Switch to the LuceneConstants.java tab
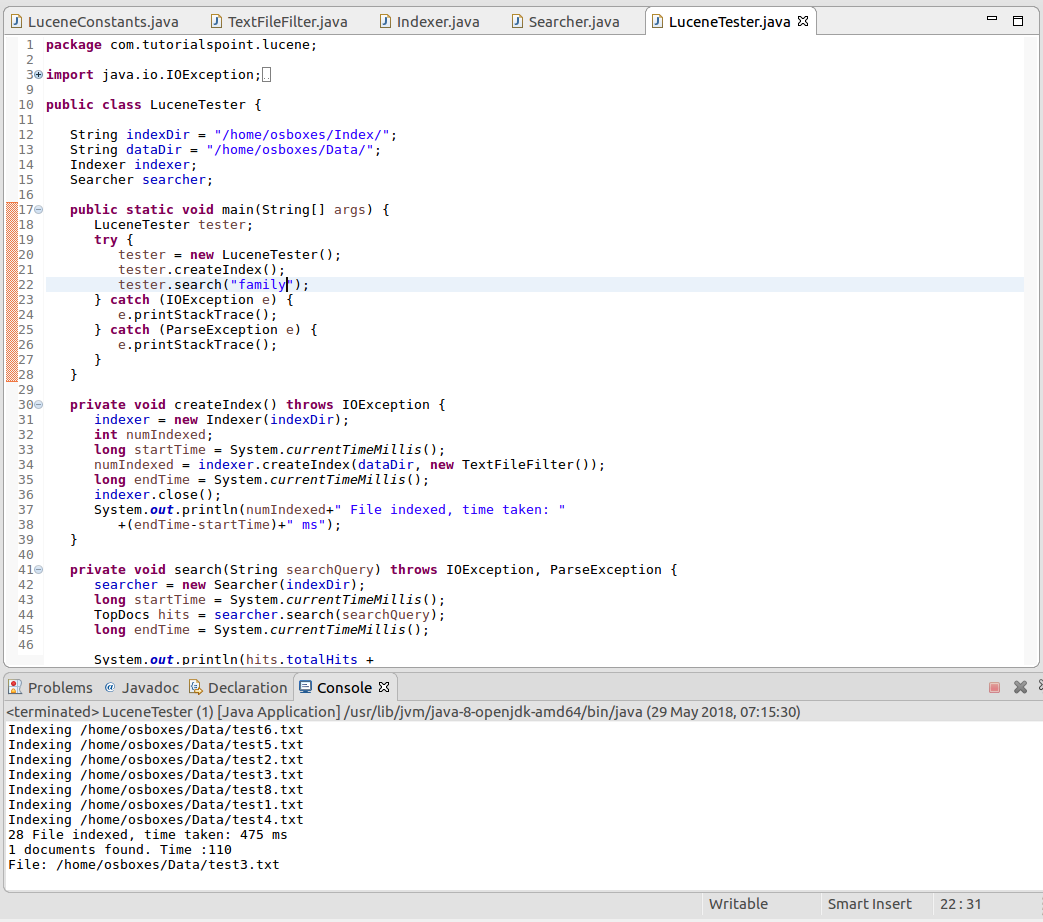The height and width of the screenshot is (922, 1043). point(95,21)
